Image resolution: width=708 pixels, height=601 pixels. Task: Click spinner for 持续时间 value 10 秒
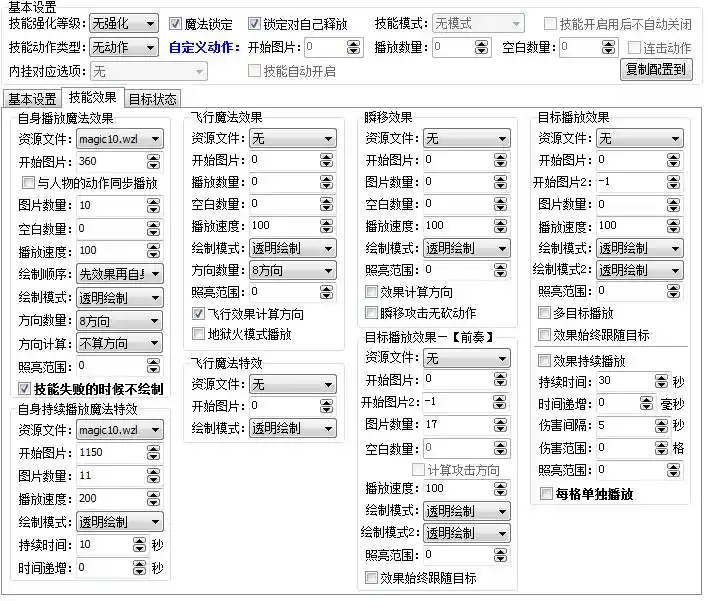pyautogui.click(x=140, y=545)
